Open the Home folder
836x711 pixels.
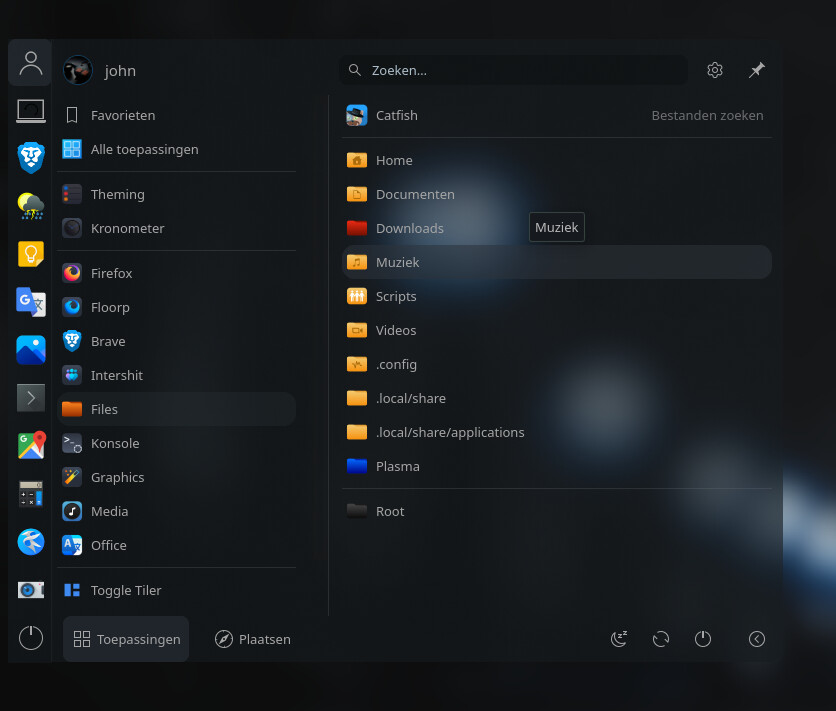point(557,160)
